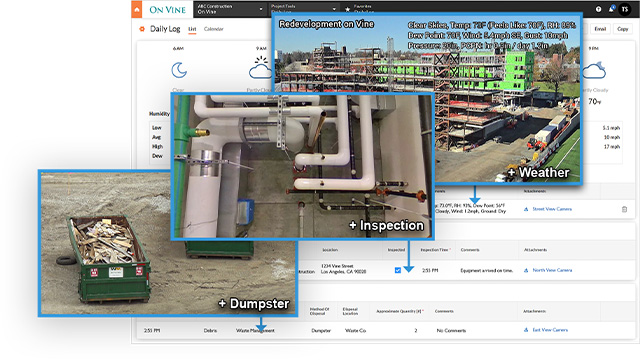The height and width of the screenshot is (360, 640).
Task: Expand the Project Tools dropdown
Action: pos(303,9)
